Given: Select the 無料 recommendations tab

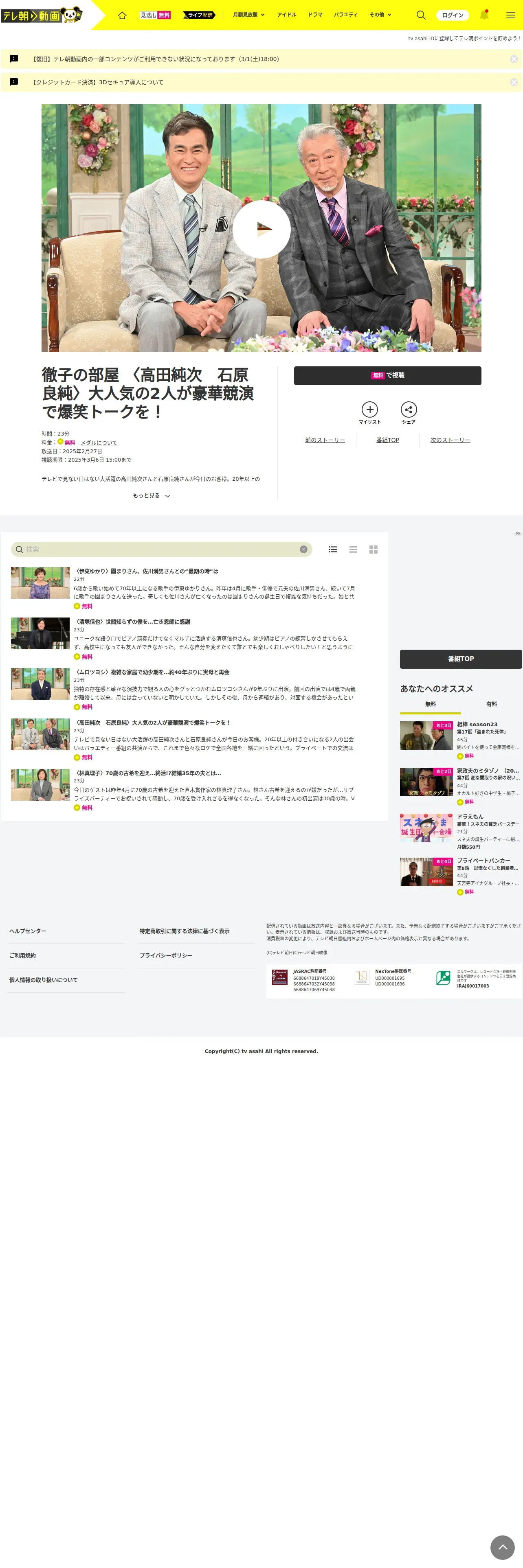Looking at the screenshot, I should [431, 704].
